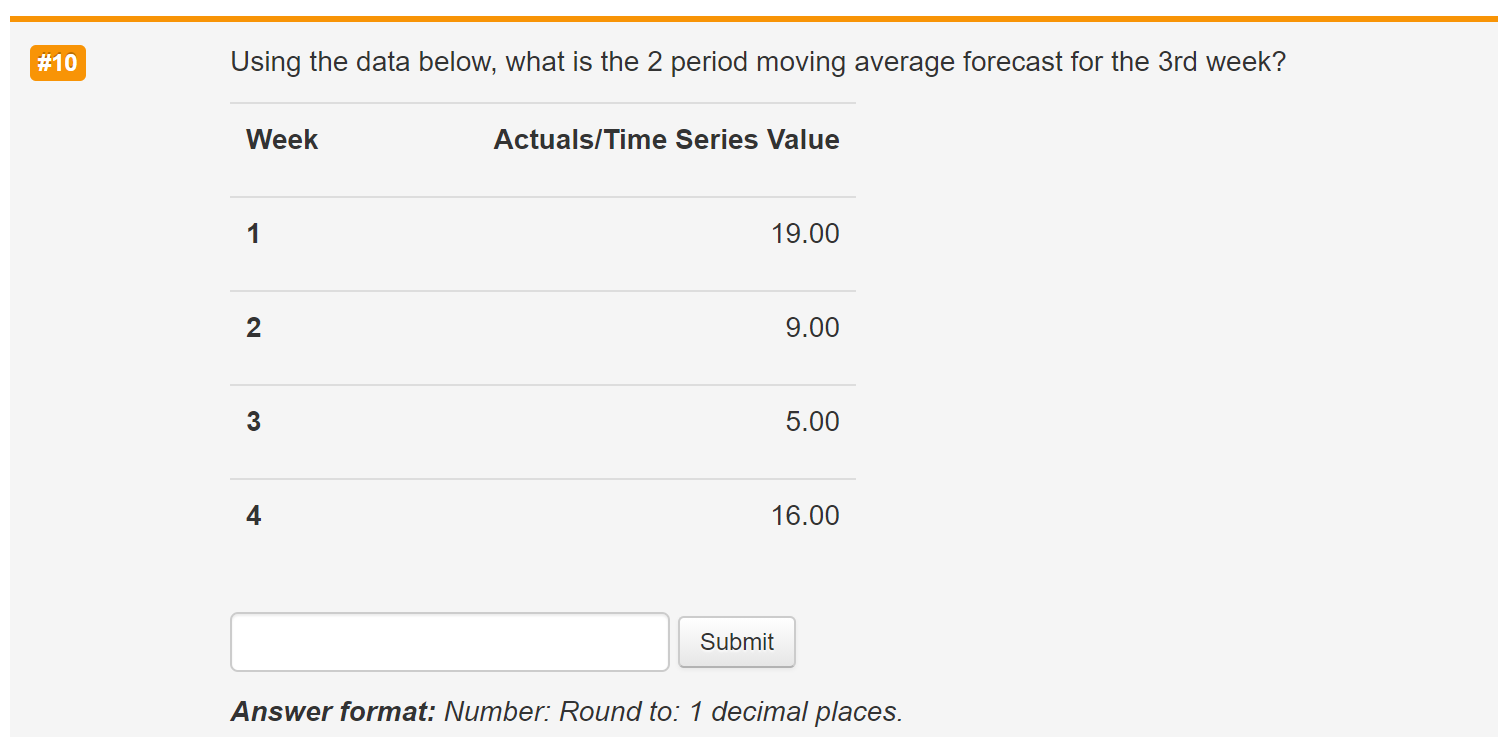Click the Week 1 row label
The height and width of the screenshot is (737, 1498).
(x=252, y=233)
